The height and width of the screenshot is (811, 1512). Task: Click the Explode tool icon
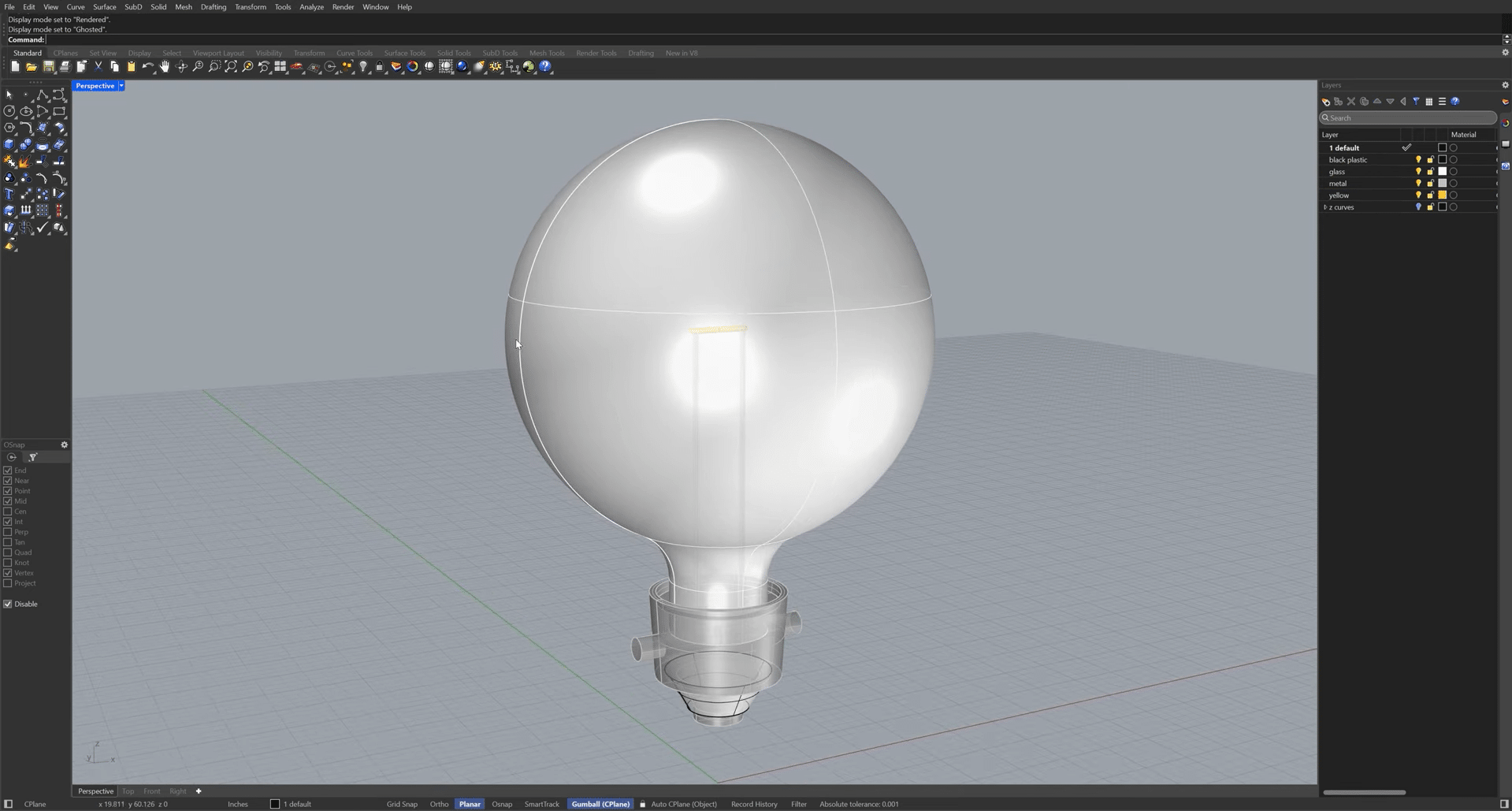click(x=25, y=161)
